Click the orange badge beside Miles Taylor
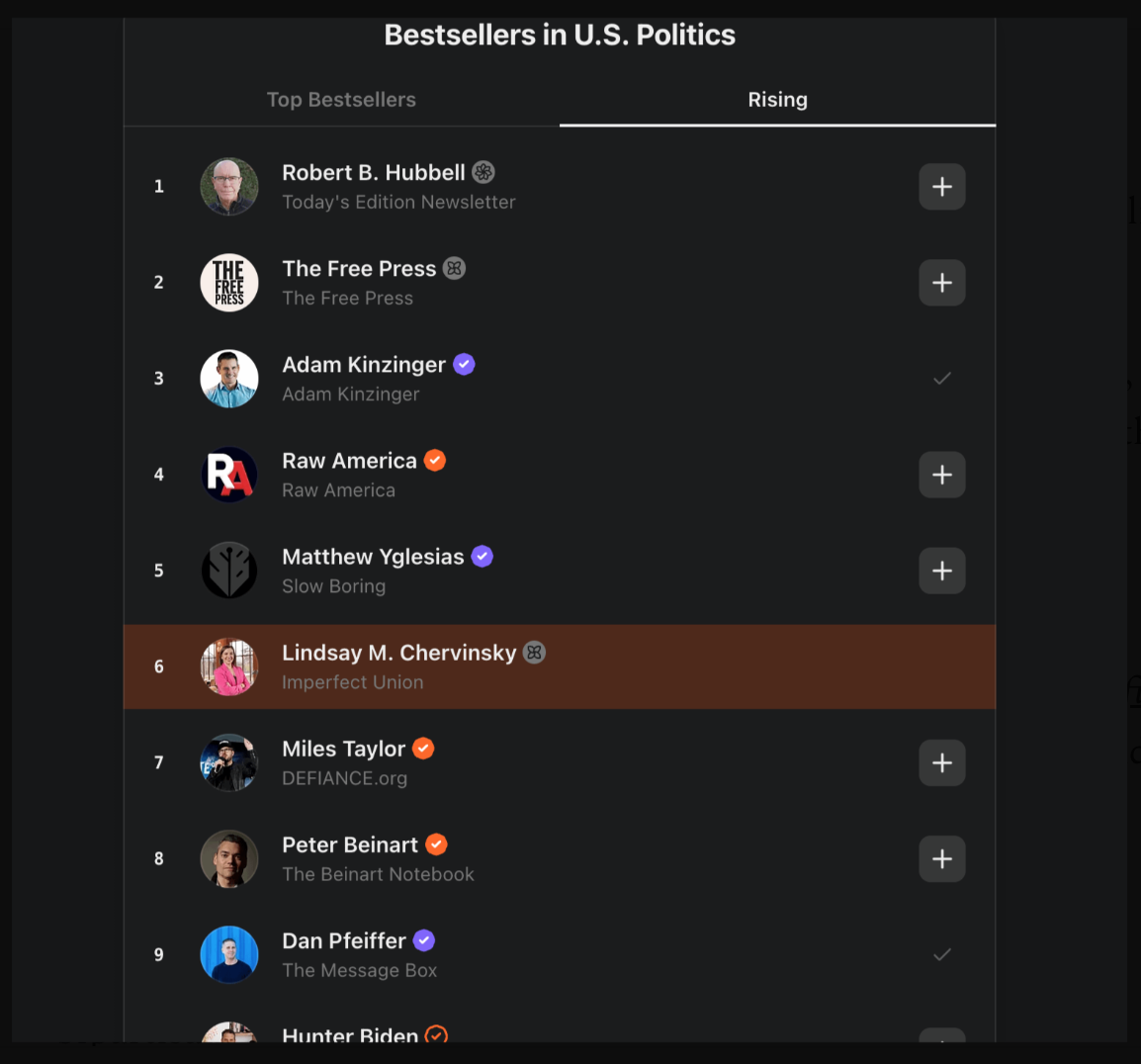Viewport: 1141px width, 1064px height. pyautogui.click(x=423, y=749)
